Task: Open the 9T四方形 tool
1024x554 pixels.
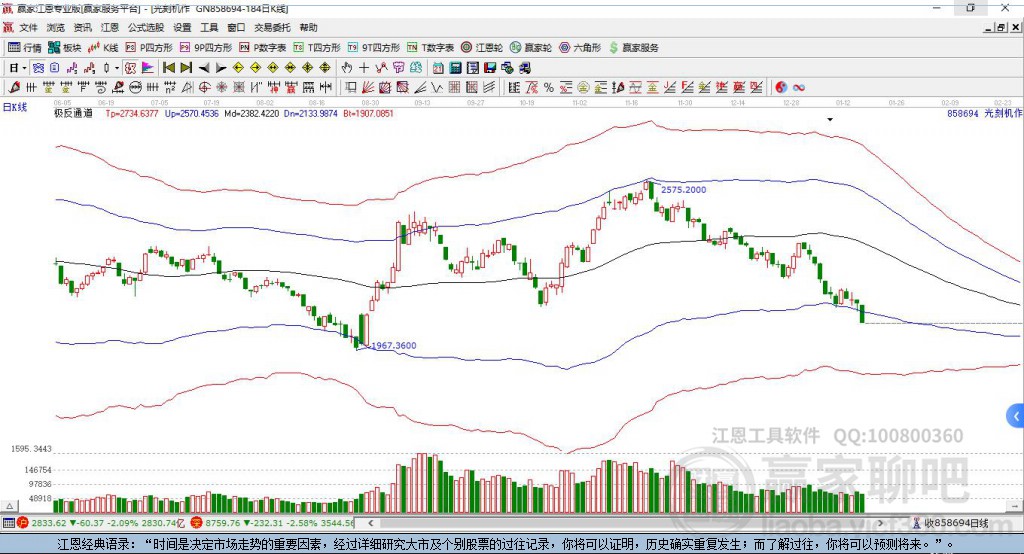Action: coord(374,48)
